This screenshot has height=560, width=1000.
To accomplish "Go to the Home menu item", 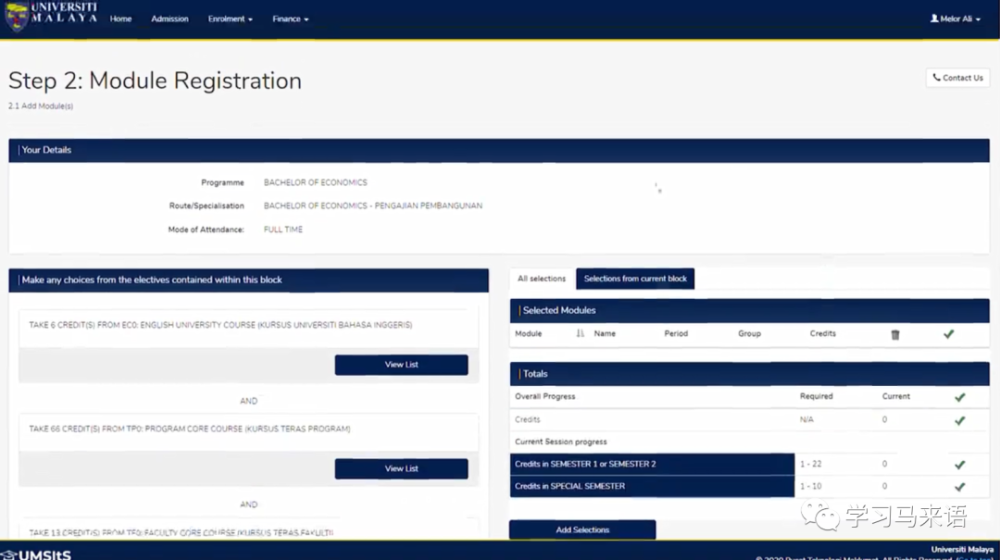I will [121, 19].
